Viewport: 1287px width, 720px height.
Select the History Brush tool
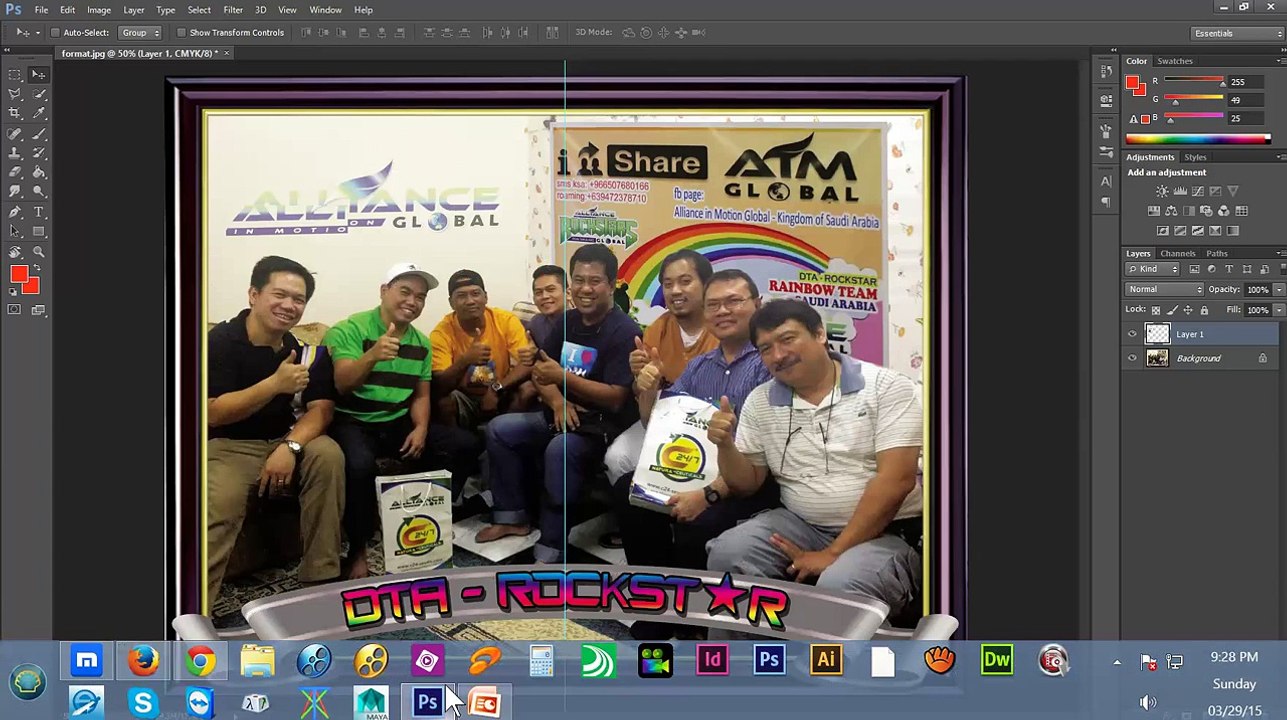click(x=38, y=153)
